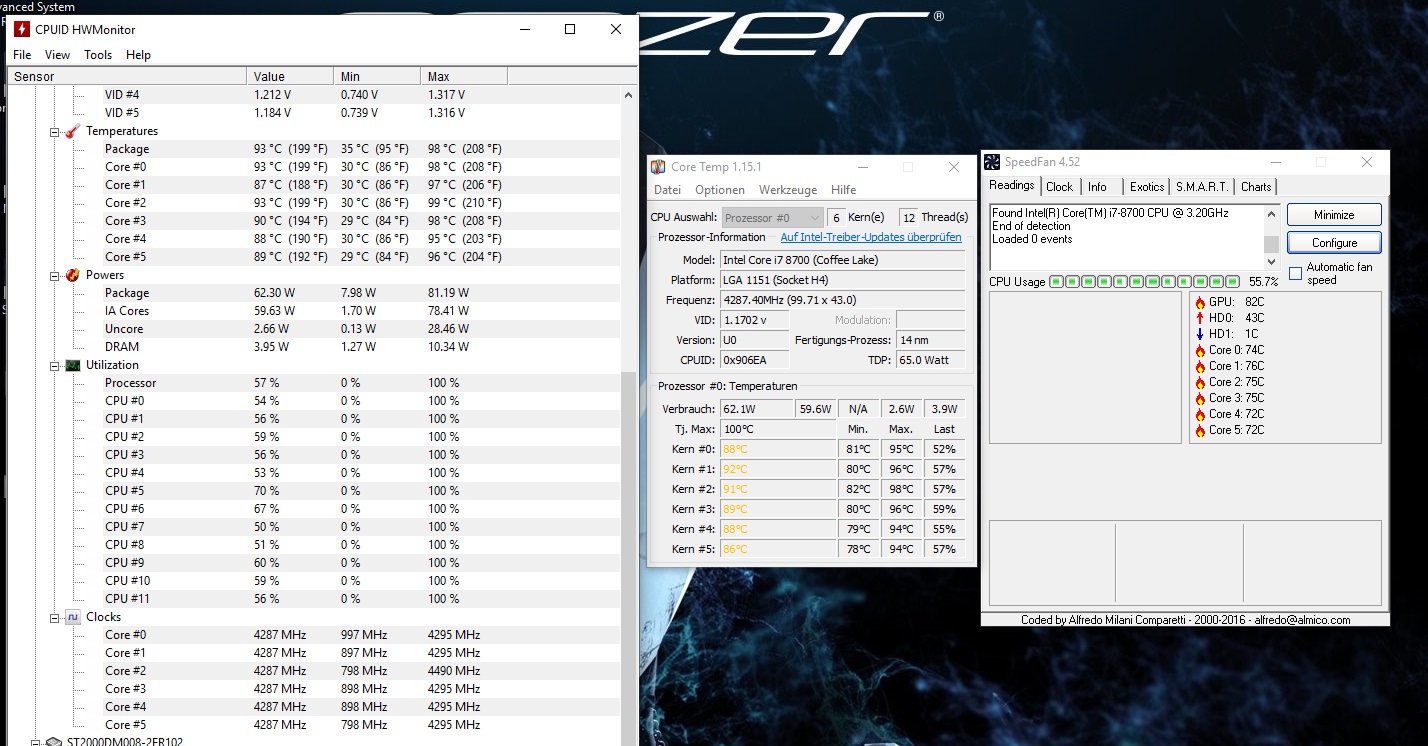
Task: Open the Optionen menu in Core Temp
Action: pos(720,190)
